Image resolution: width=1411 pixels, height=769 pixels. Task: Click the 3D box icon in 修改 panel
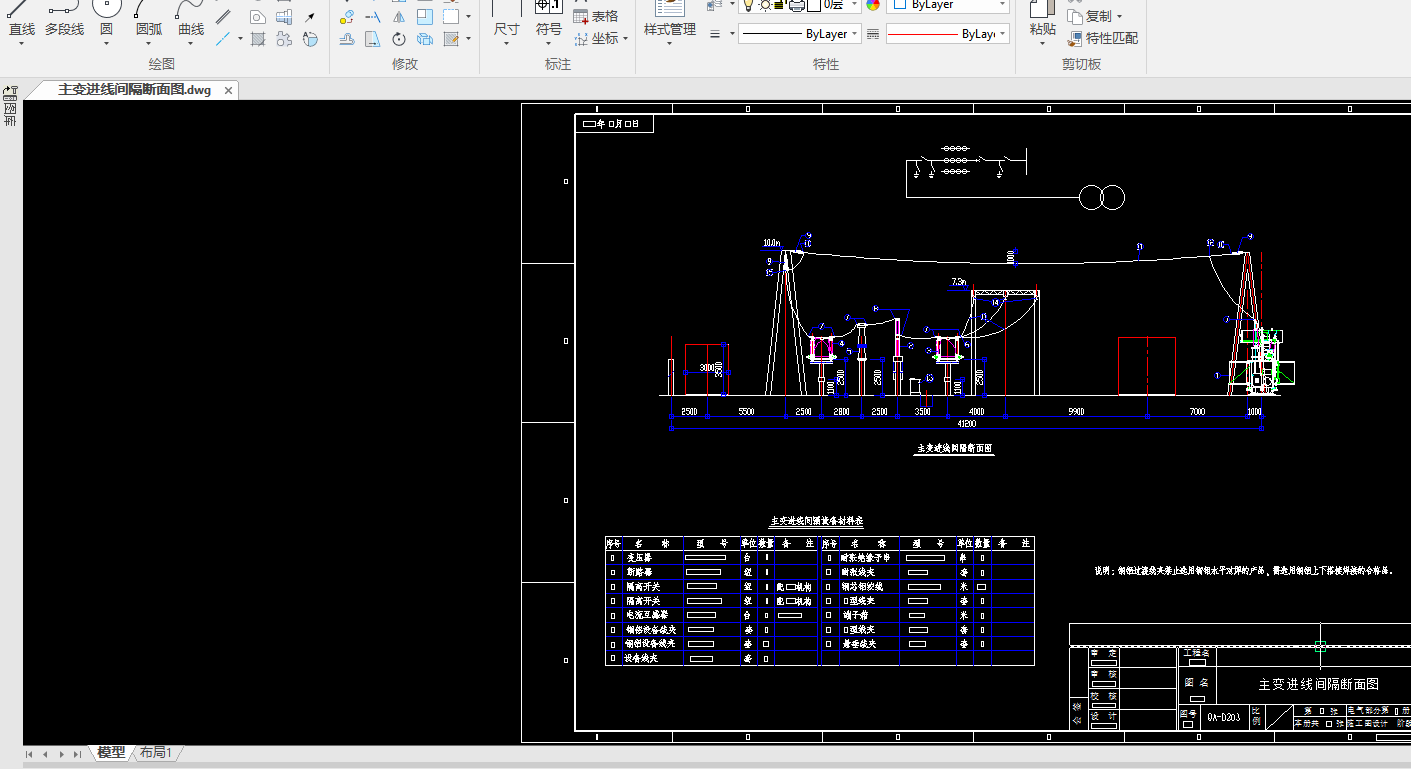click(425, 39)
